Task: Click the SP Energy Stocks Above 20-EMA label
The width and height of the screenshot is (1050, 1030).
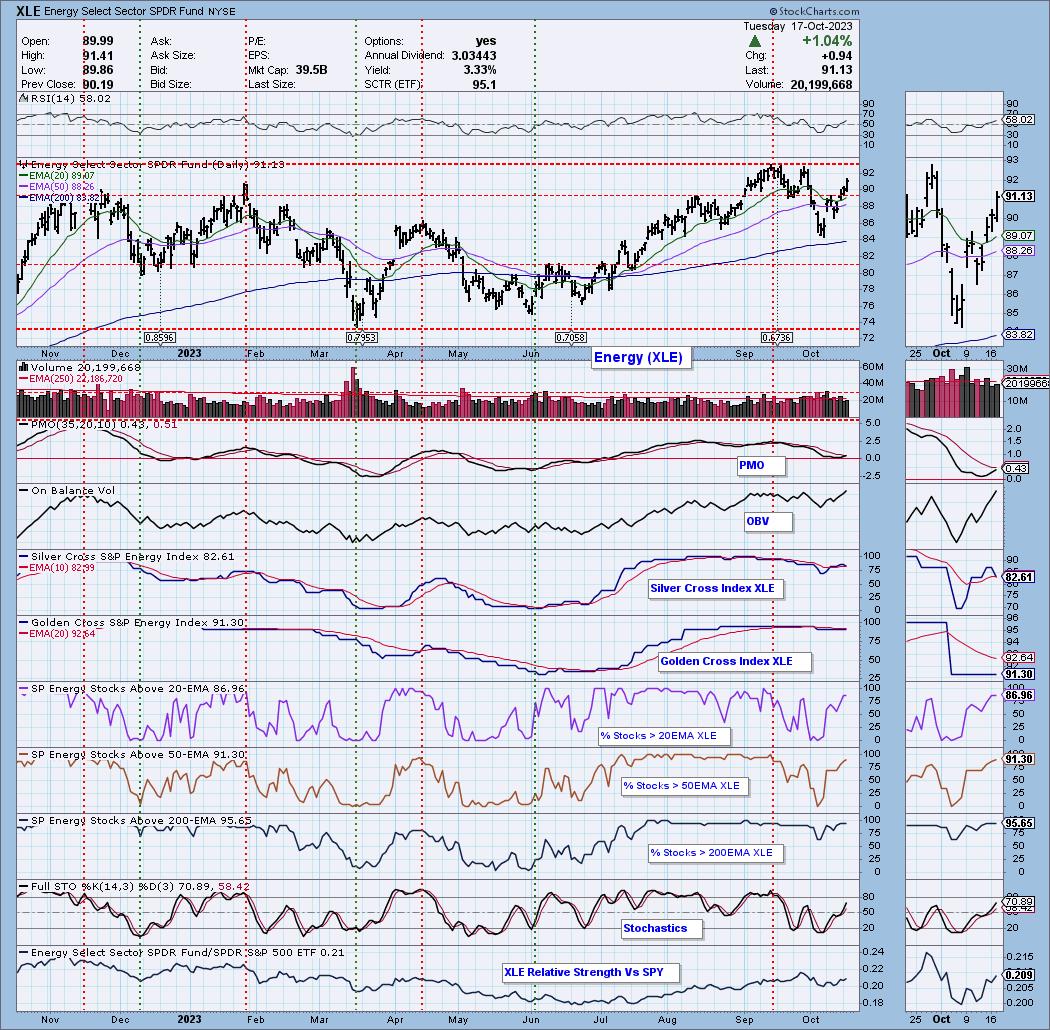Action: [138, 688]
